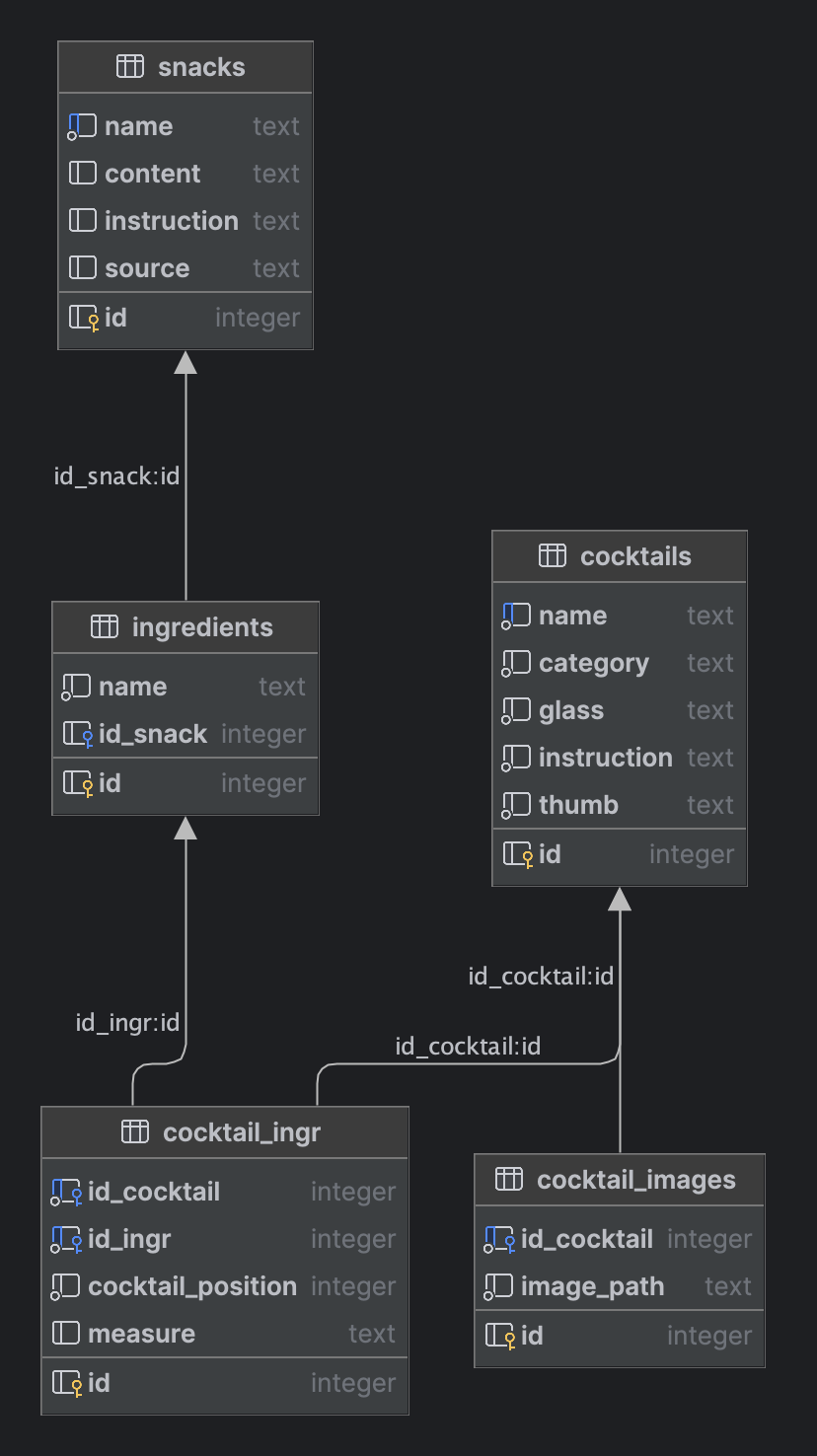This screenshot has width=817, height=1456.
Task: Click the text type next to image_path
Action: pos(728,1286)
